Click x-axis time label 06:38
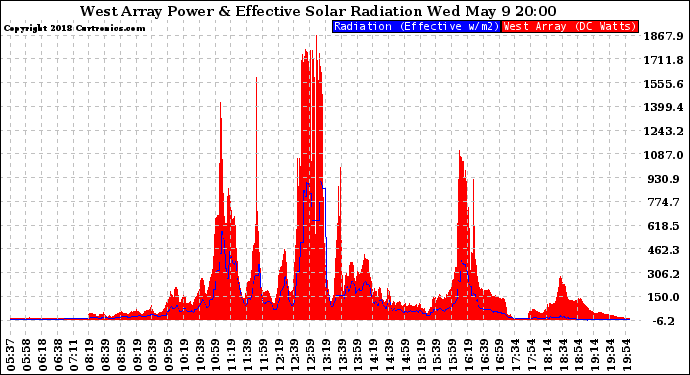This screenshot has height=375, width=690. pyautogui.click(x=58, y=355)
